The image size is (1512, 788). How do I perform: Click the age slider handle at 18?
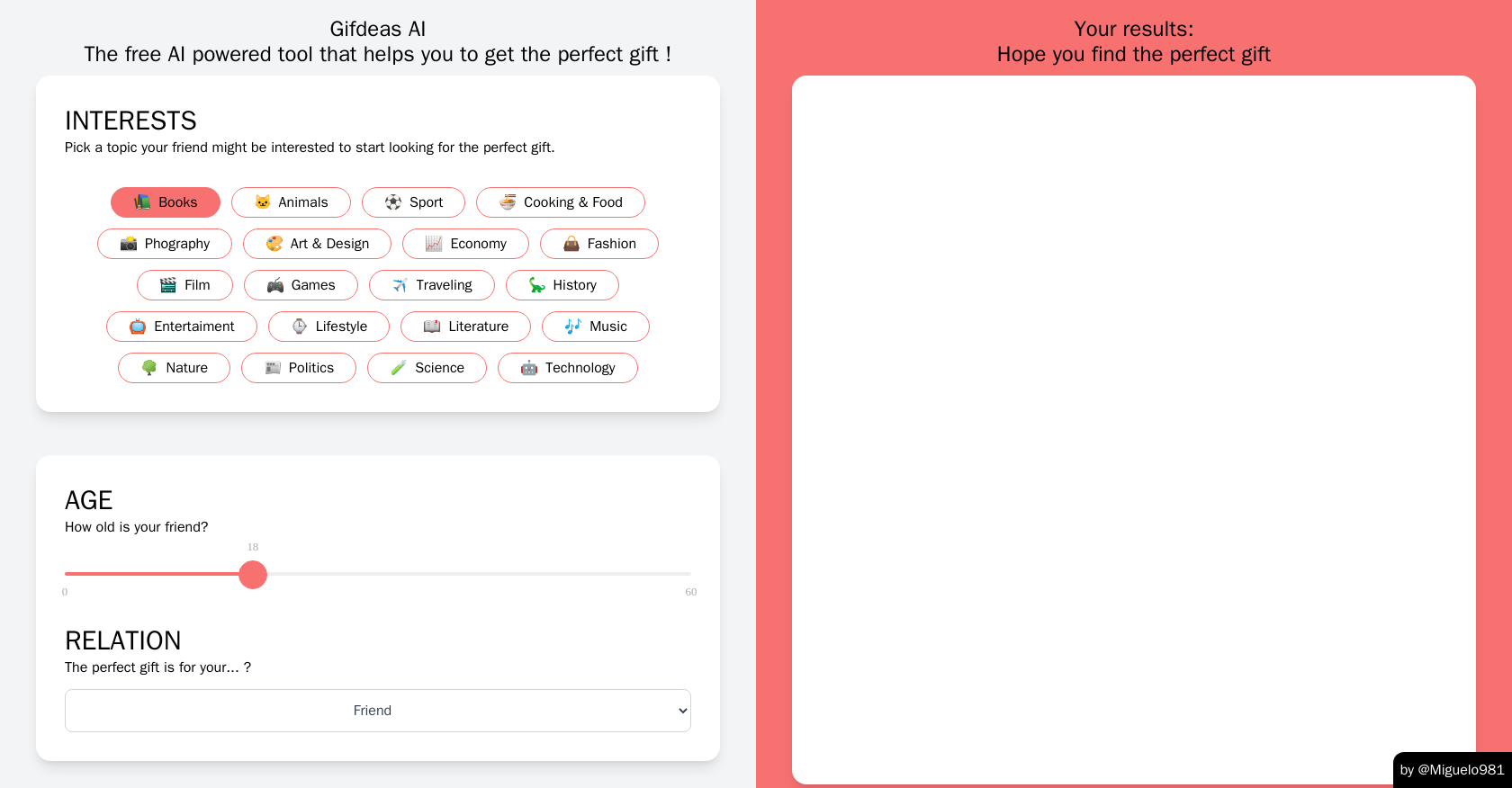pos(253,574)
